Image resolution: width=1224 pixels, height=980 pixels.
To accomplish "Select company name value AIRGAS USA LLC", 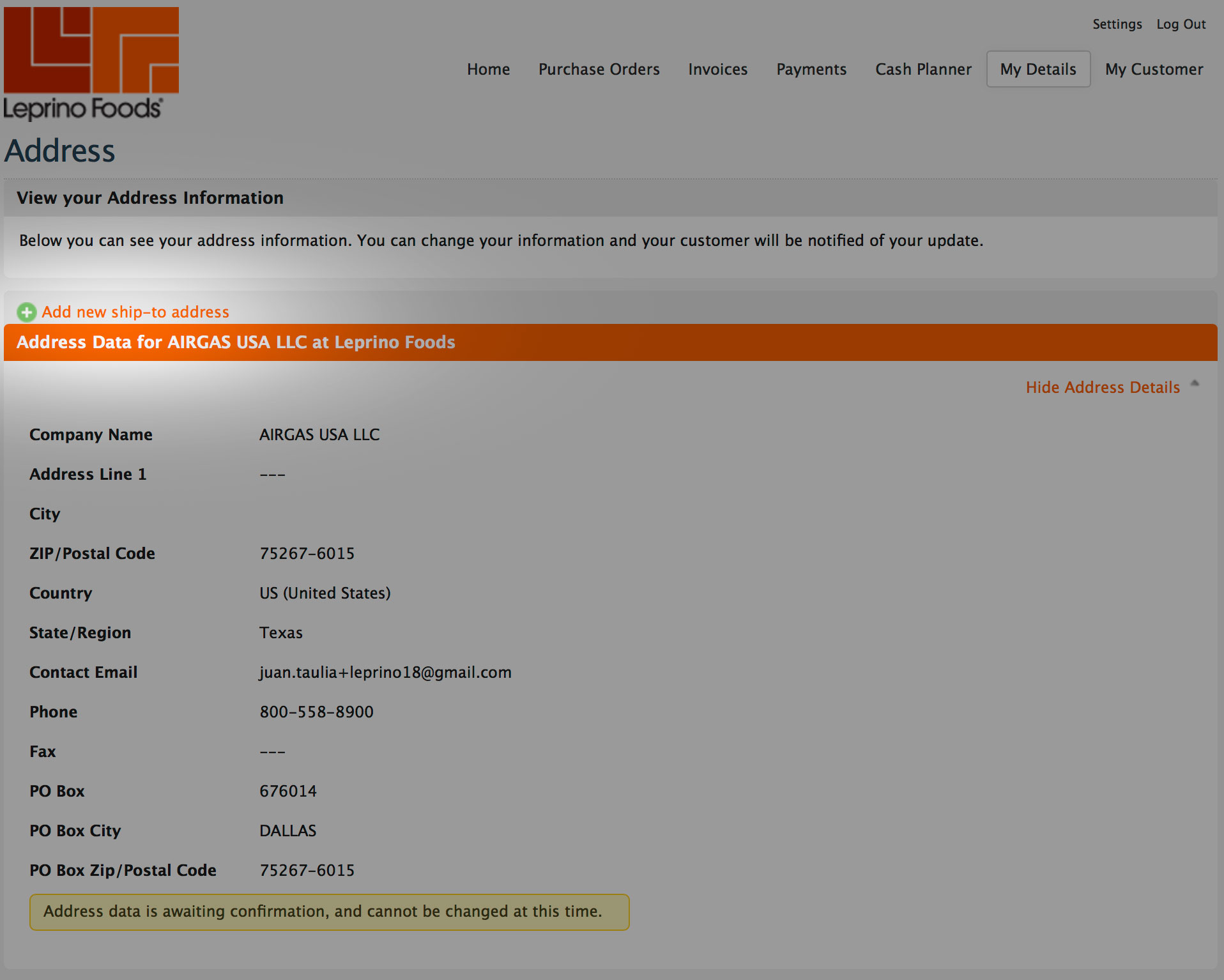I will click(319, 434).
